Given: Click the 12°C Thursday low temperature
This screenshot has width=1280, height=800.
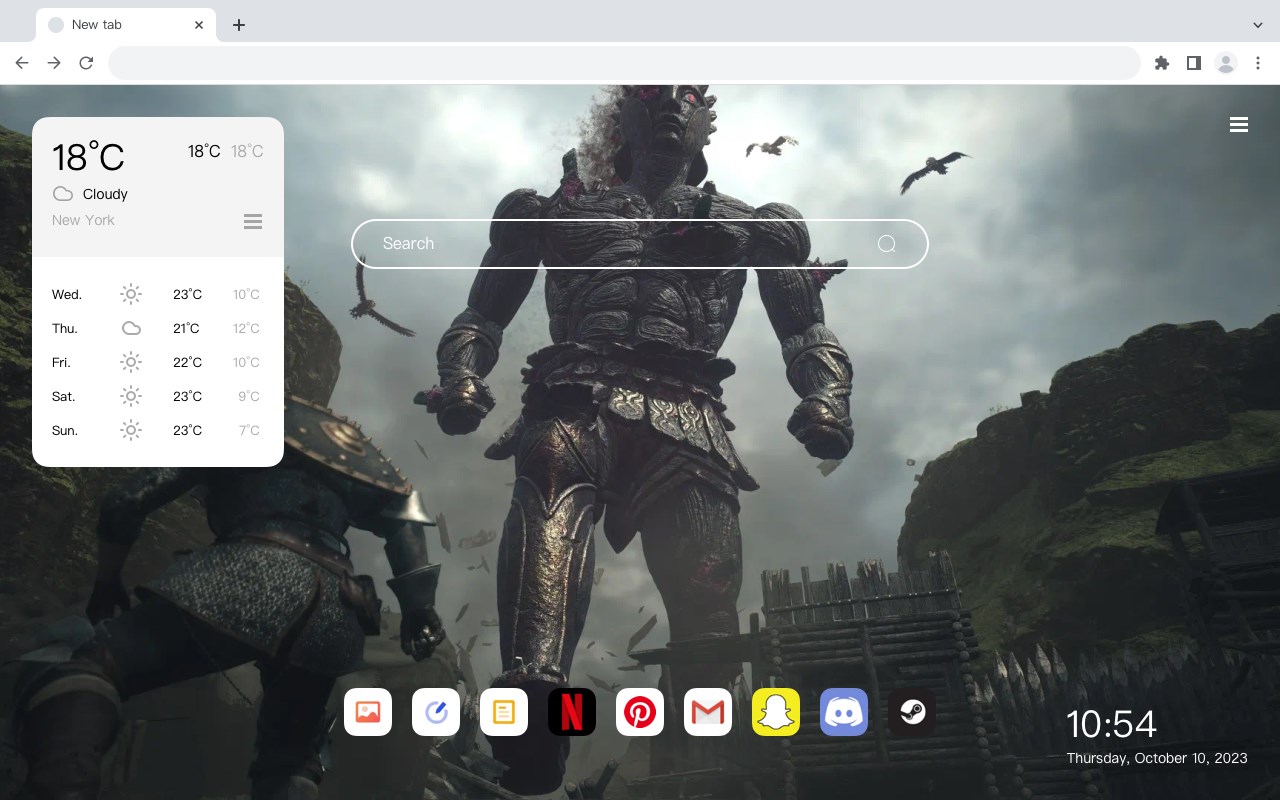Looking at the screenshot, I should (x=247, y=328).
